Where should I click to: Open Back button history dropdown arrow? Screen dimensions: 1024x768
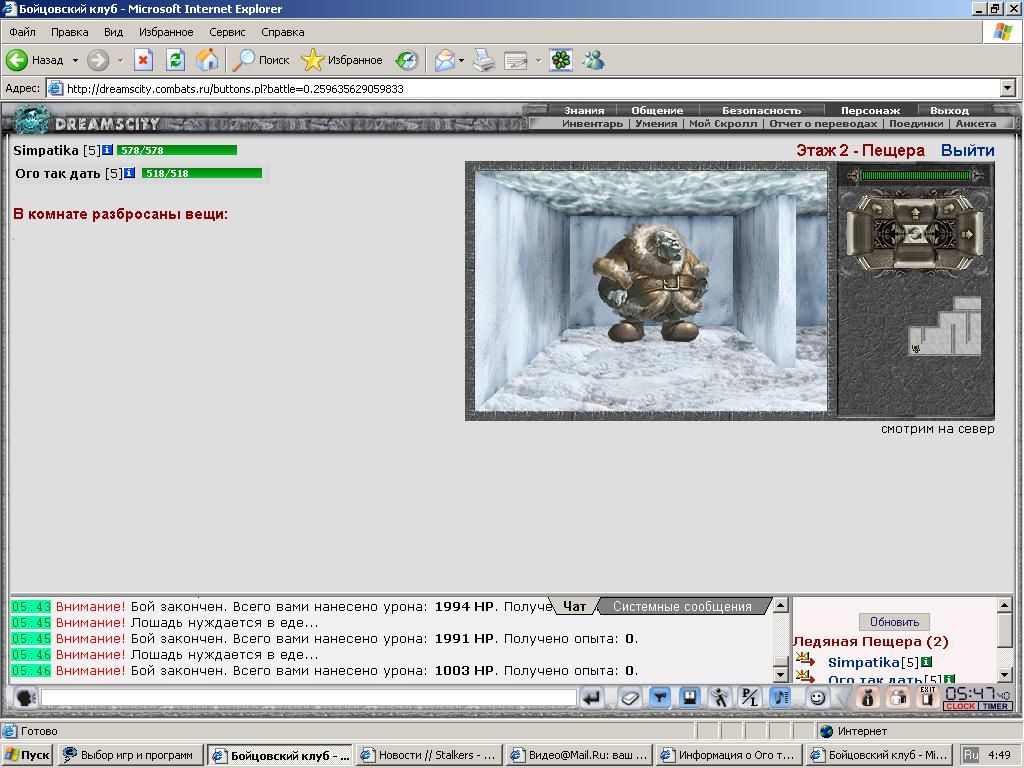pos(75,60)
